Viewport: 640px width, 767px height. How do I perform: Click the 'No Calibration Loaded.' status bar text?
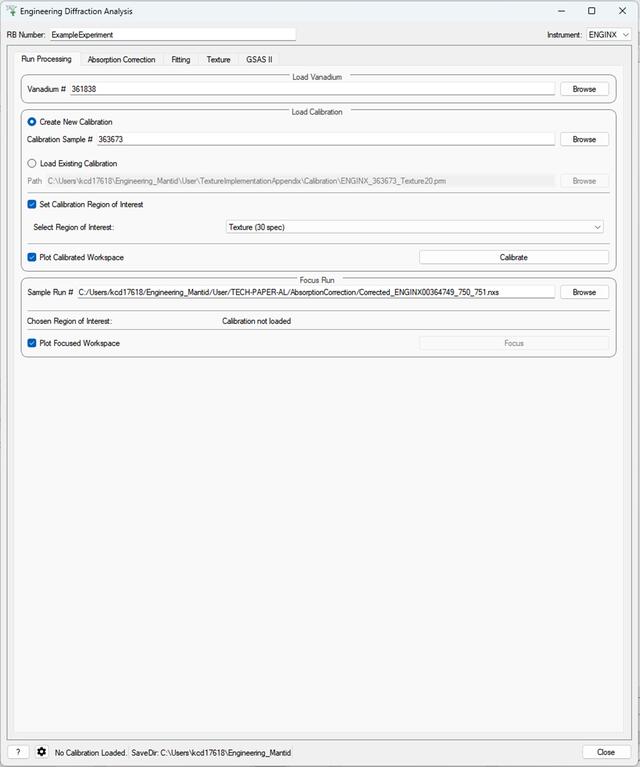click(x=90, y=752)
